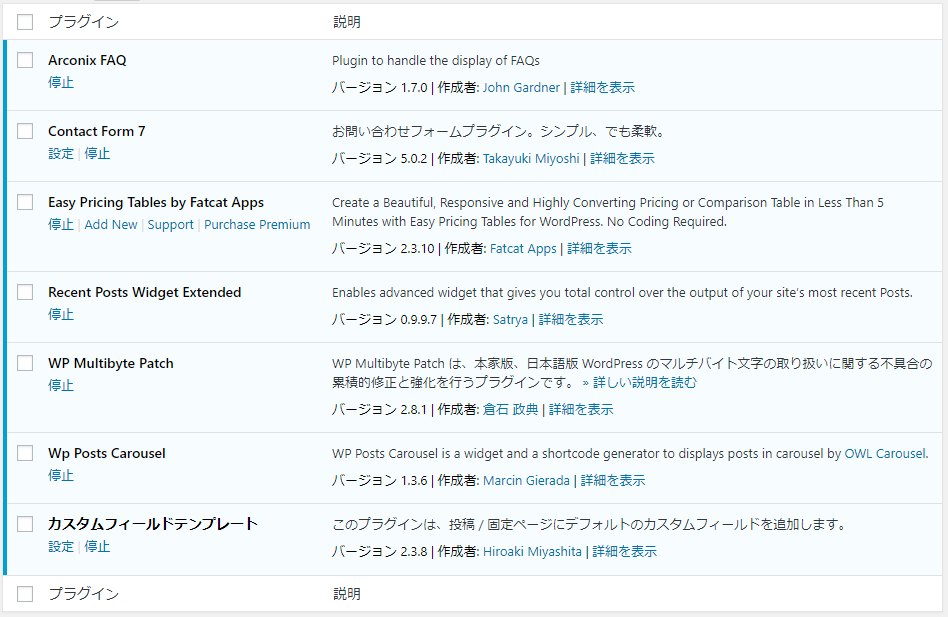Visit author Marcin Gierada's link
The height and width of the screenshot is (617, 948).
526,480
